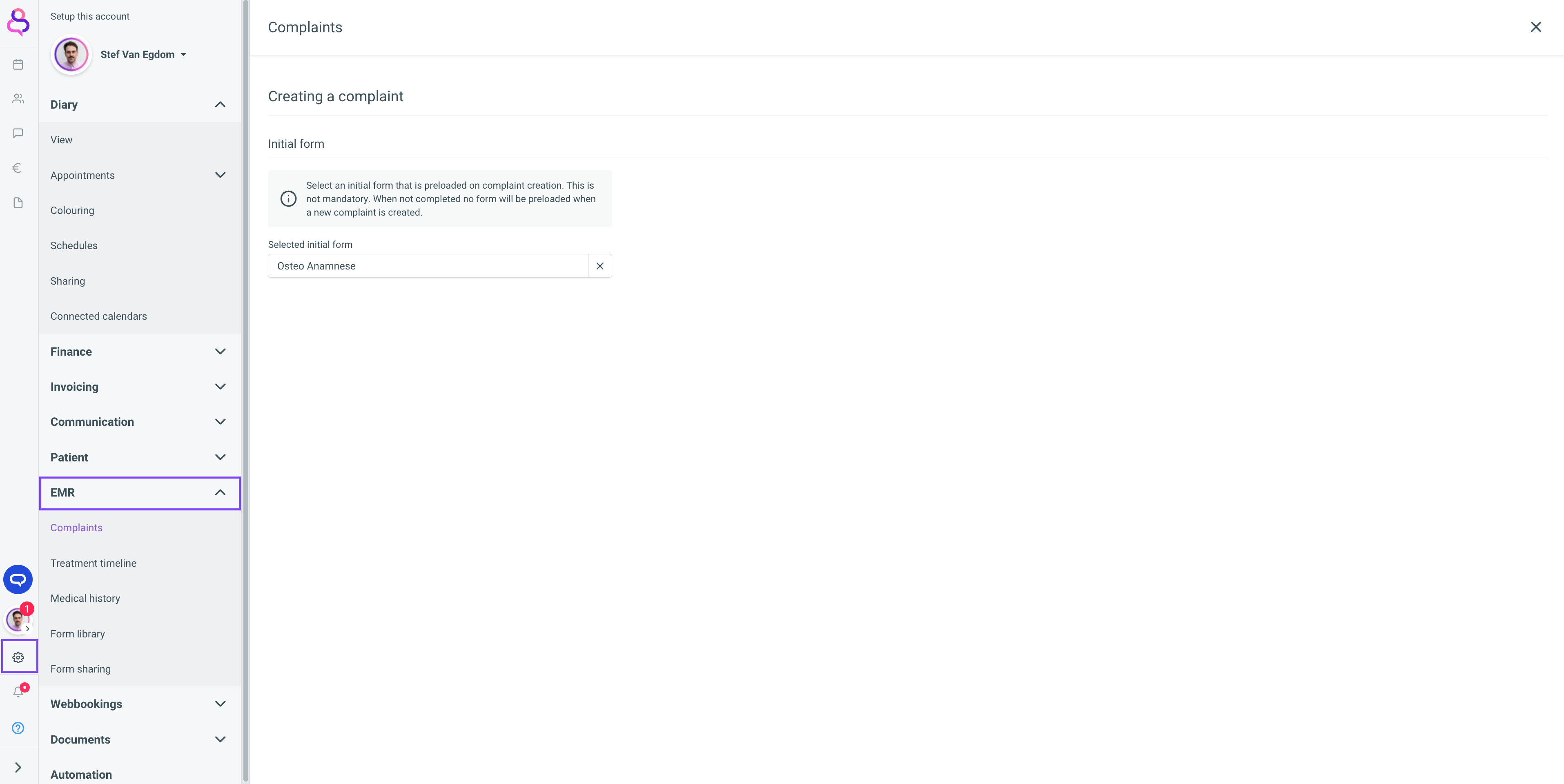The height and width of the screenshot is (784, 1564).
Task: Click the user avatar with notification badge
Action: [18, 619]
